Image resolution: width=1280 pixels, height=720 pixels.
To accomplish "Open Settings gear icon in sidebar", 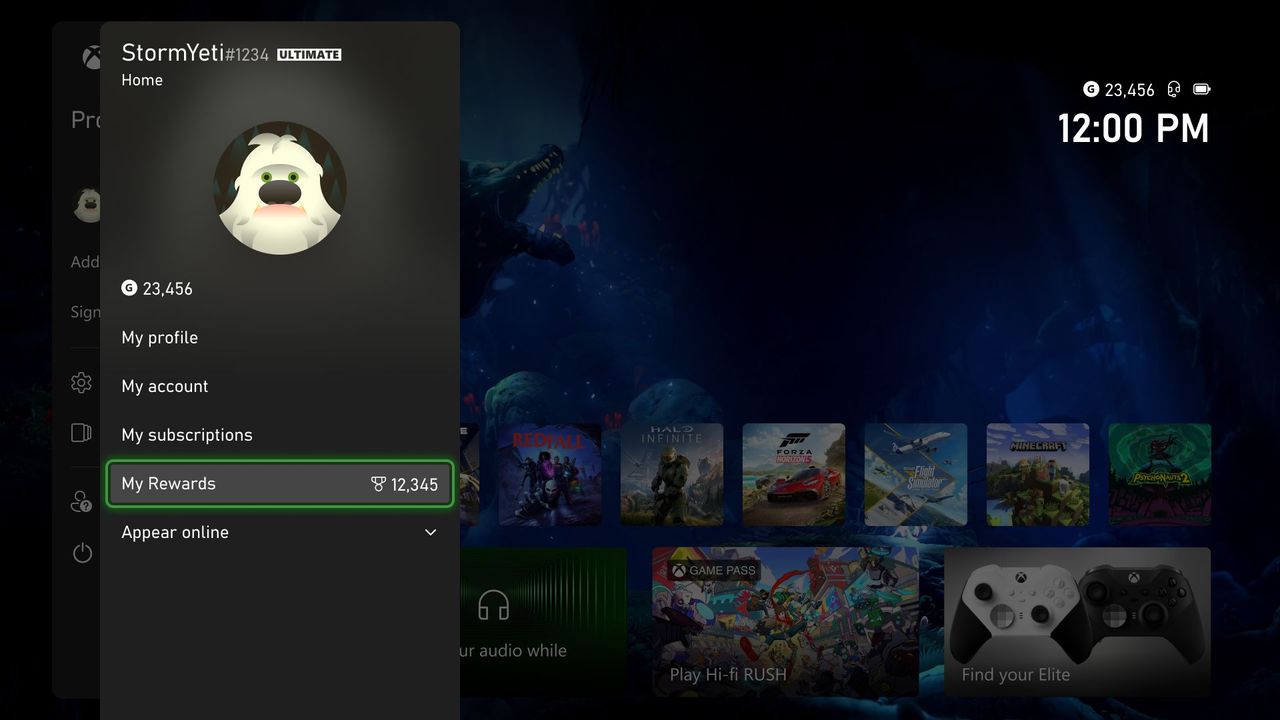I will 82,383.
